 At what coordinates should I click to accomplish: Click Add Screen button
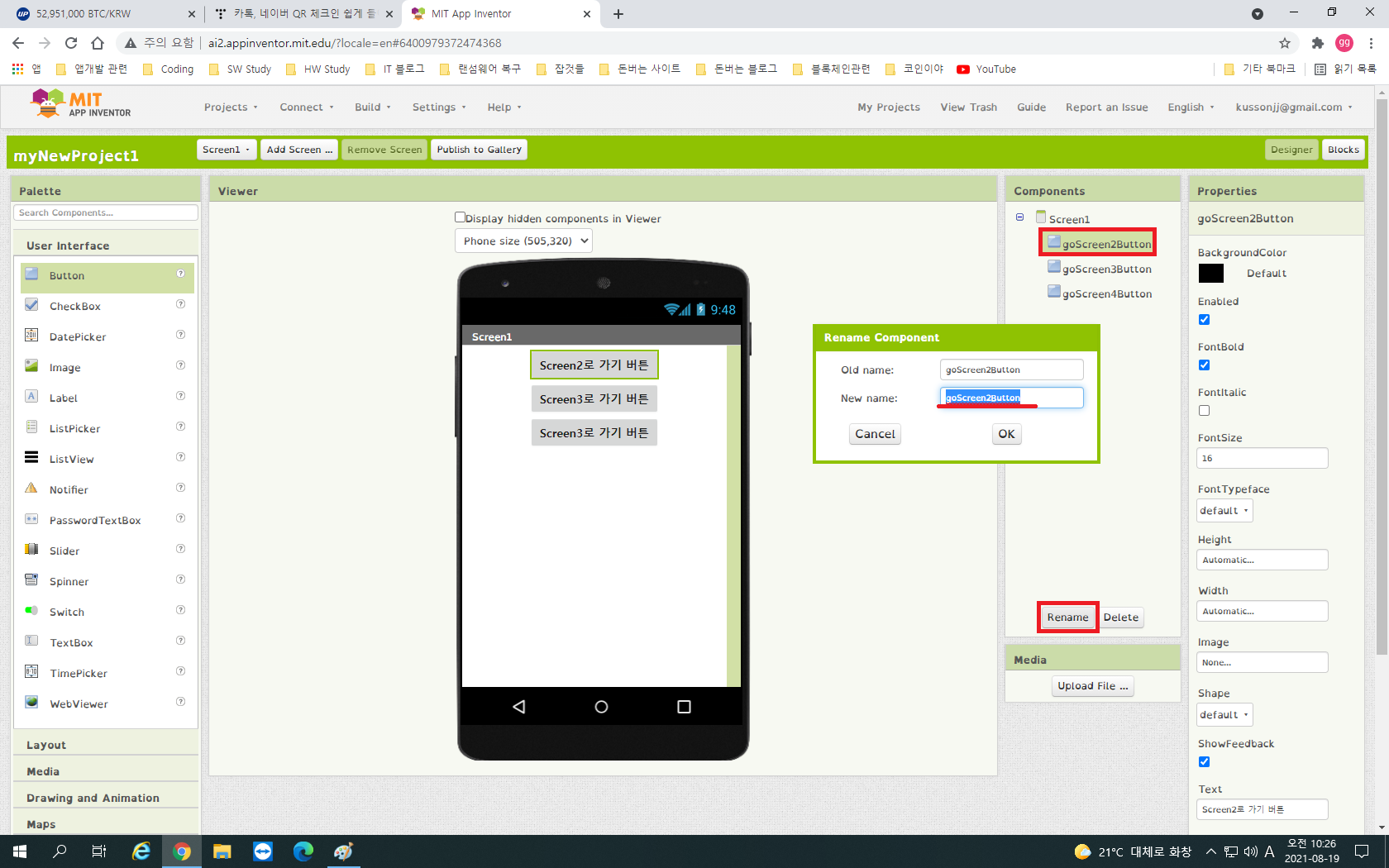pyautogui.click(x=299, y=150)
